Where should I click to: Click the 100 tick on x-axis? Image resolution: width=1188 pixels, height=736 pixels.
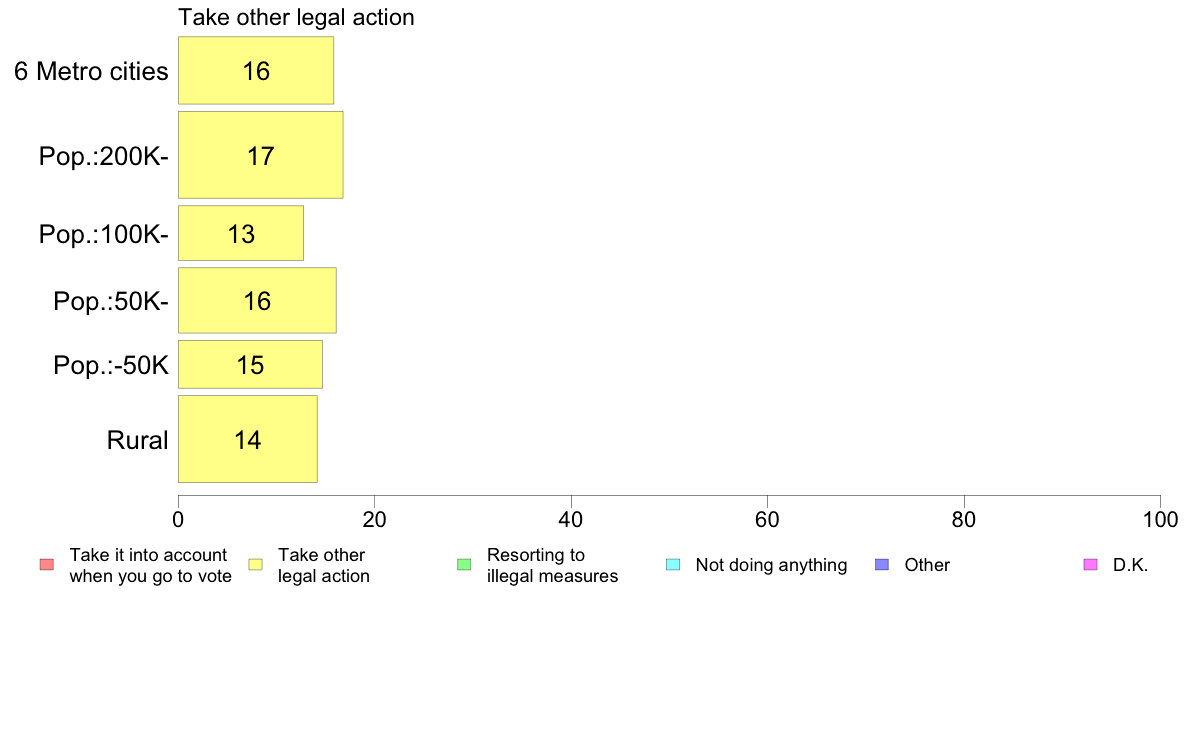point(1160,519)
